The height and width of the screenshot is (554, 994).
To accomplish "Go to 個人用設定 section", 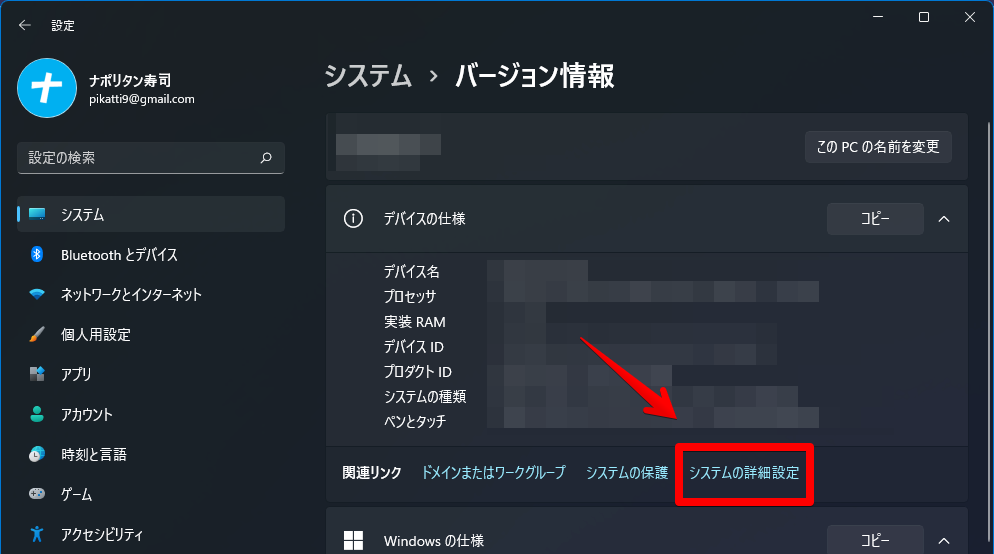I will pos(151,334).
